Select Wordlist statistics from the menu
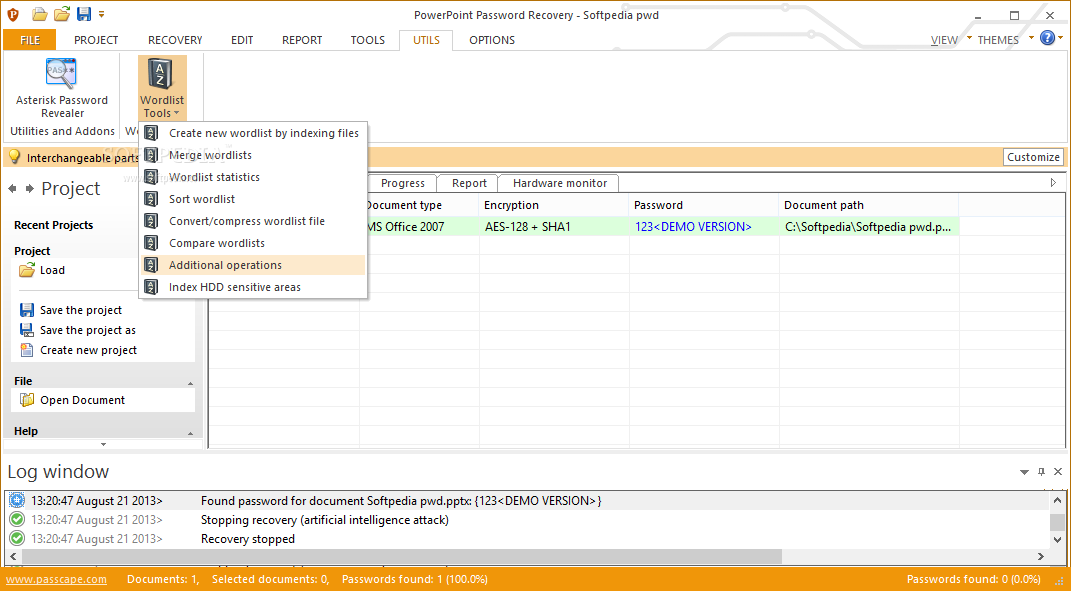 pos(253,177)
